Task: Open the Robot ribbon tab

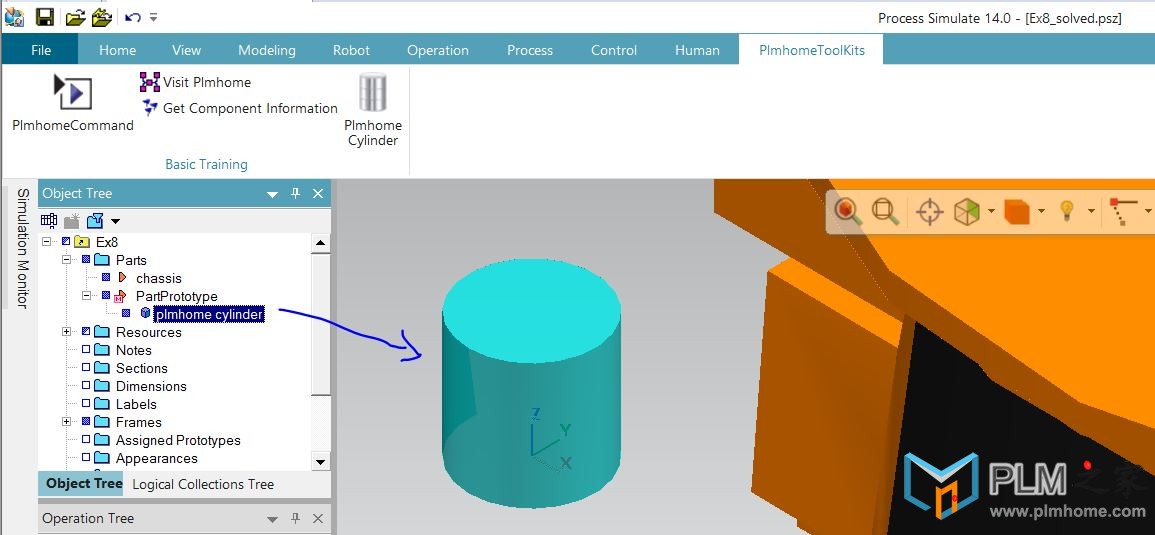Action: (351, 50)
